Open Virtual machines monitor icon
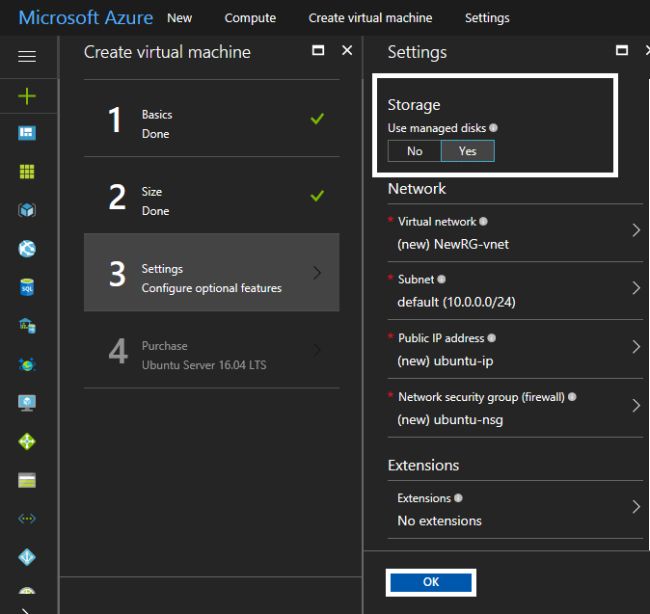 tap(27, 403)
